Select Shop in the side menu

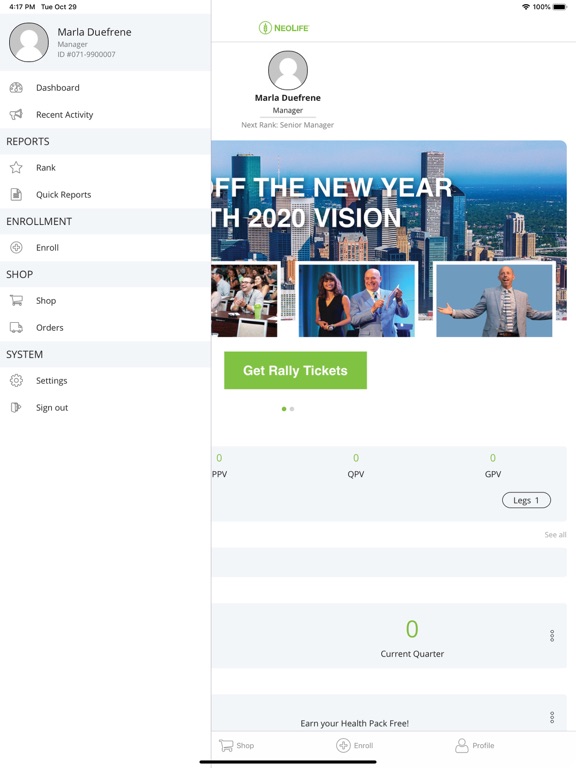pos(105,300)
